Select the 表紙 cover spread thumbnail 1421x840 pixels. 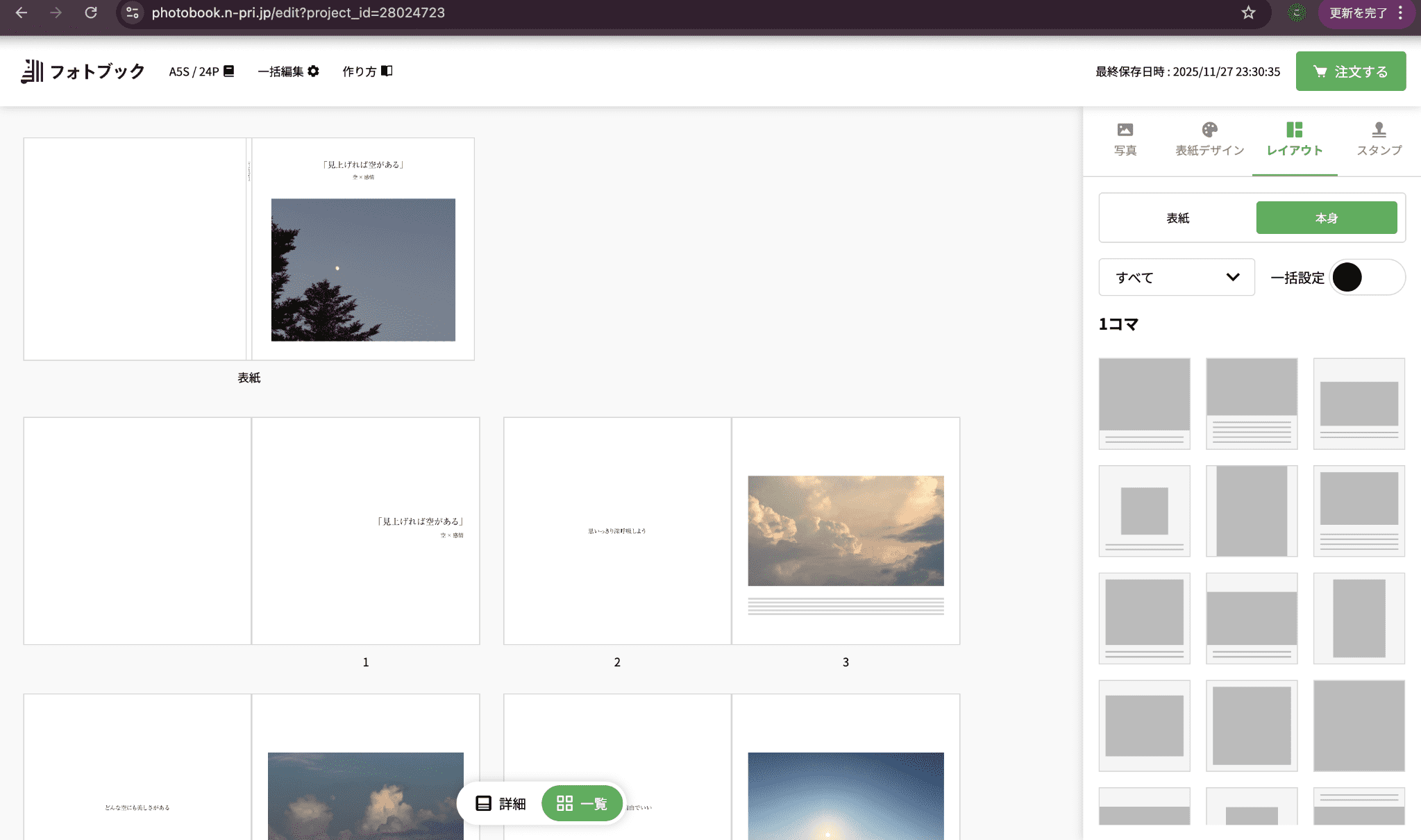pyautogui.click(x=249, y=249)
